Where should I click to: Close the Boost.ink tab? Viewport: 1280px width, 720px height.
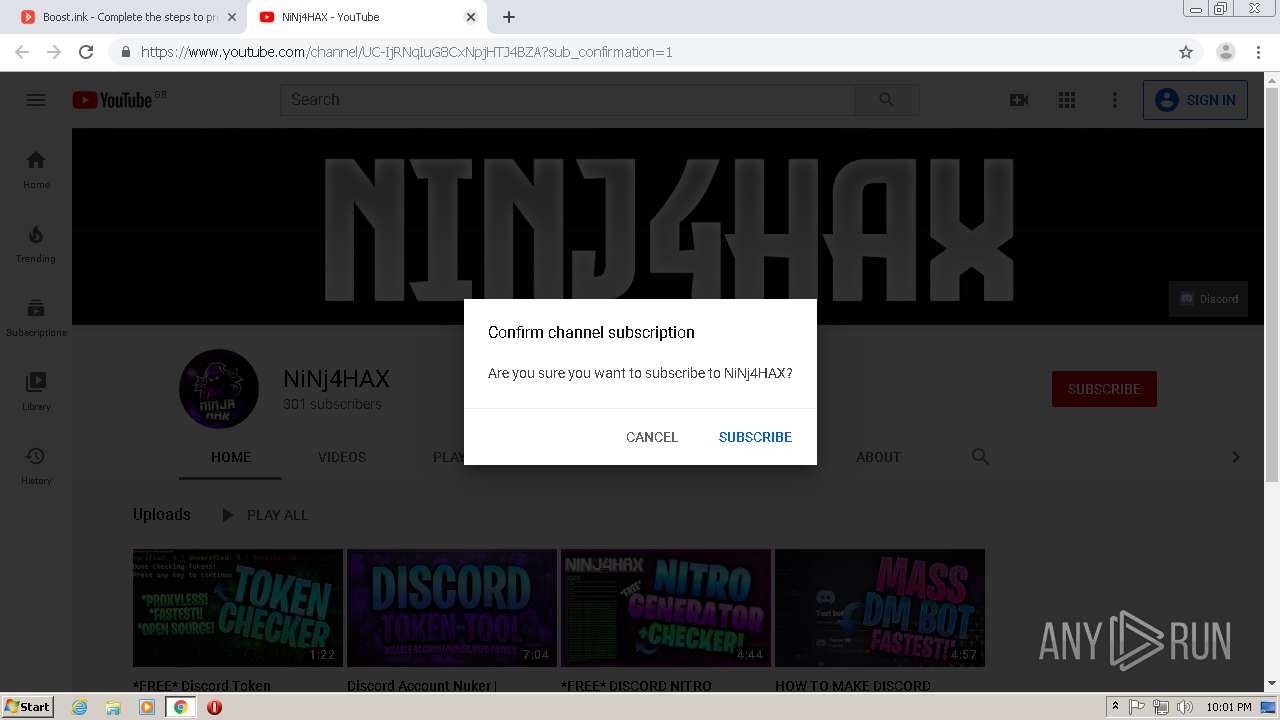(232, 17)
